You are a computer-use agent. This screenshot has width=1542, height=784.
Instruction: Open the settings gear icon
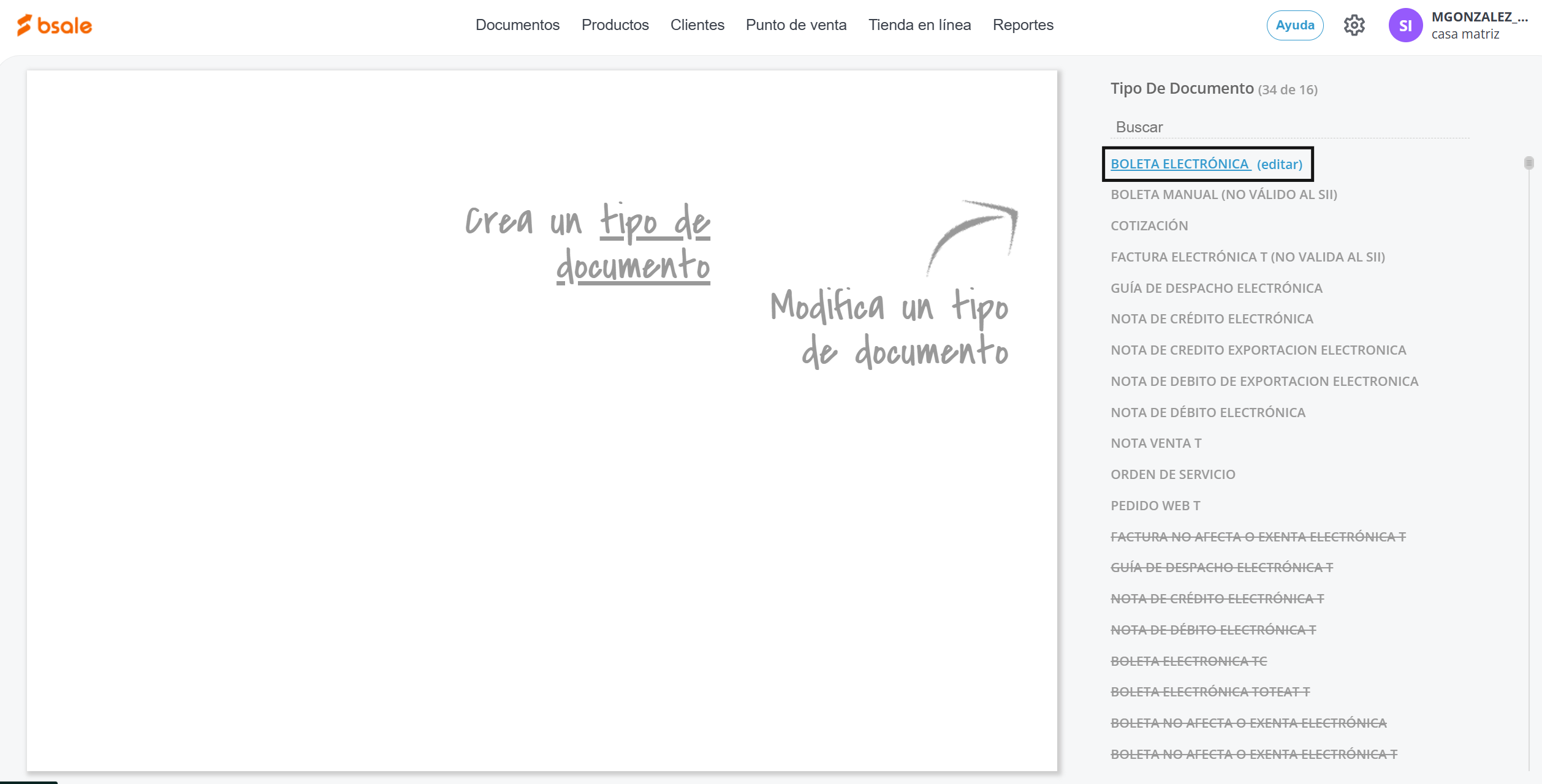point(1354,25)
